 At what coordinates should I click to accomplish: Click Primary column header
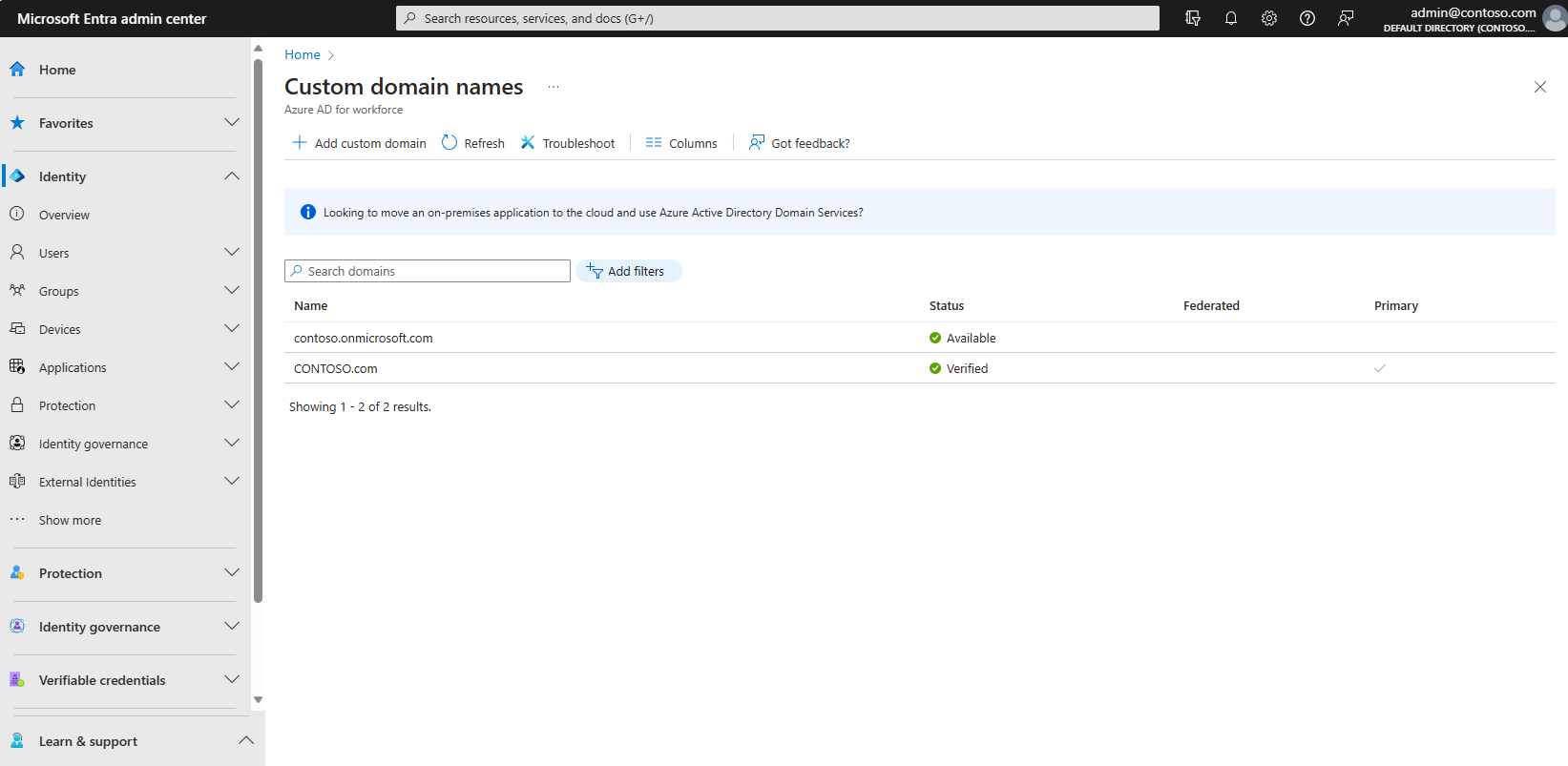pos(1396,305)
